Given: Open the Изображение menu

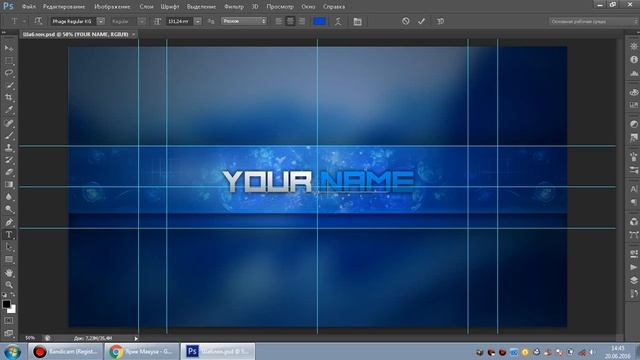Looking at the screenshot, I should tap(112, 7).
